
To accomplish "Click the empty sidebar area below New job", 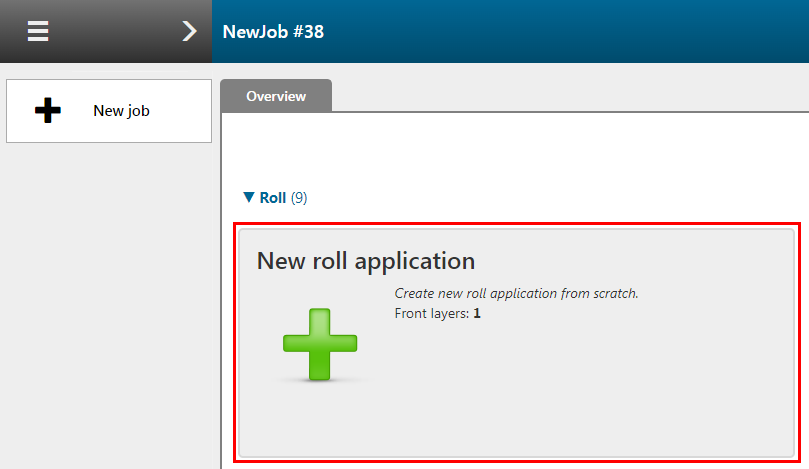I will click(108, 304).
